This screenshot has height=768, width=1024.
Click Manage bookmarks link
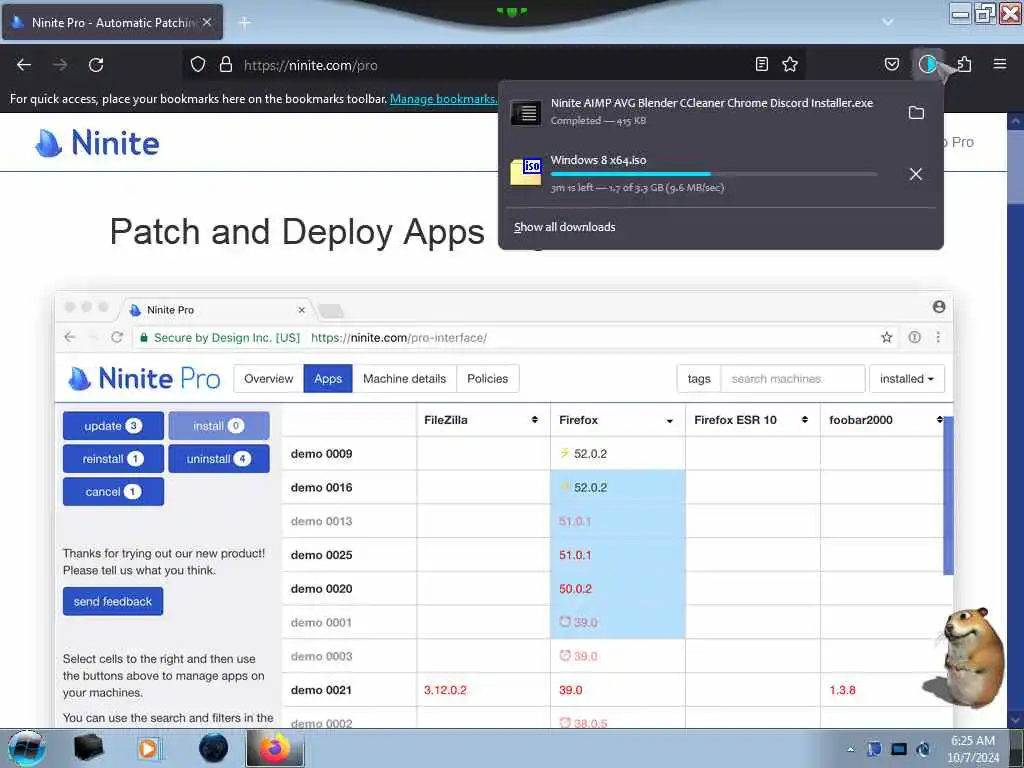click(443, 99)
